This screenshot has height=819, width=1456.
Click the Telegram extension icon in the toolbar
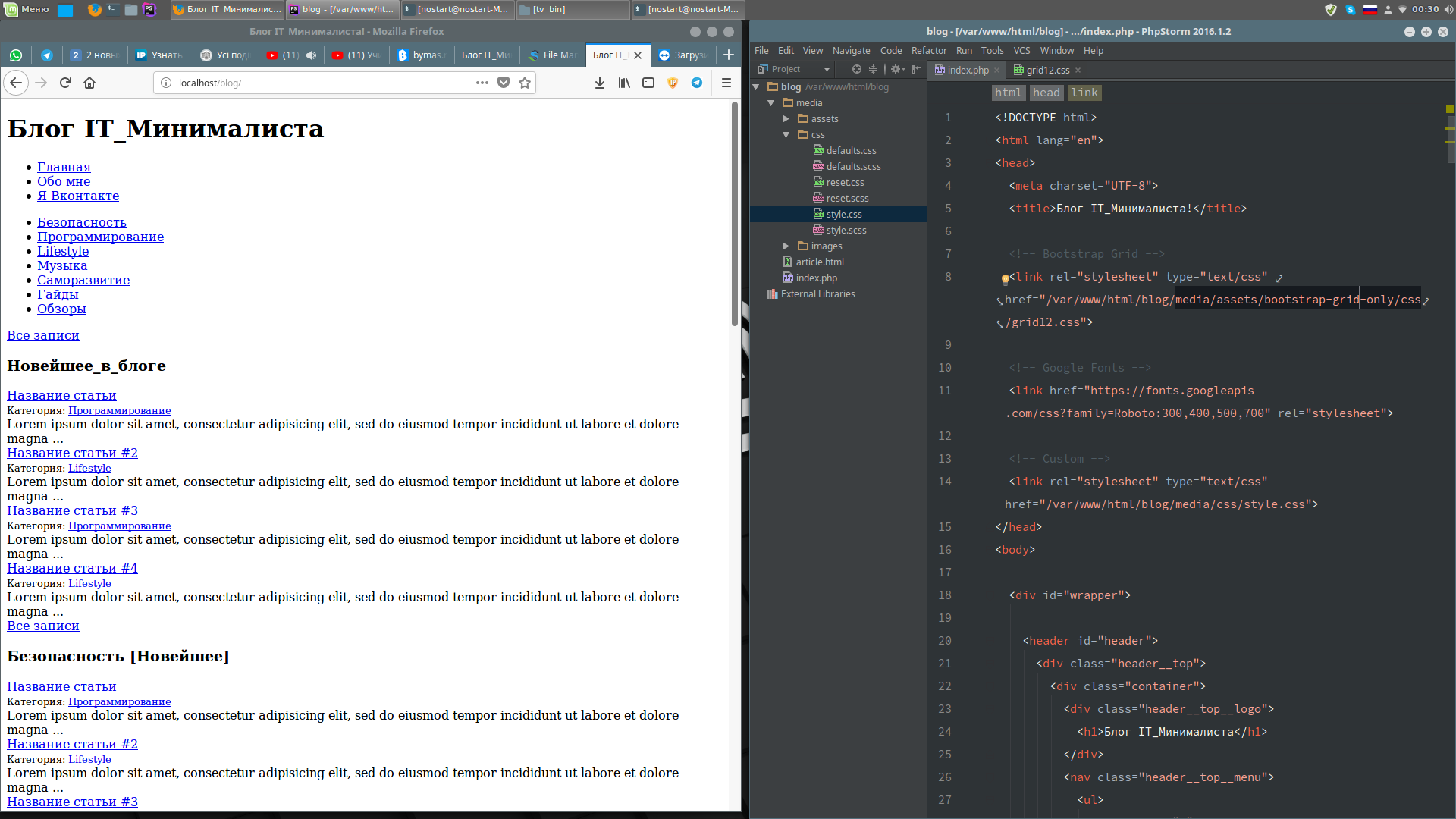pos(696,83)
